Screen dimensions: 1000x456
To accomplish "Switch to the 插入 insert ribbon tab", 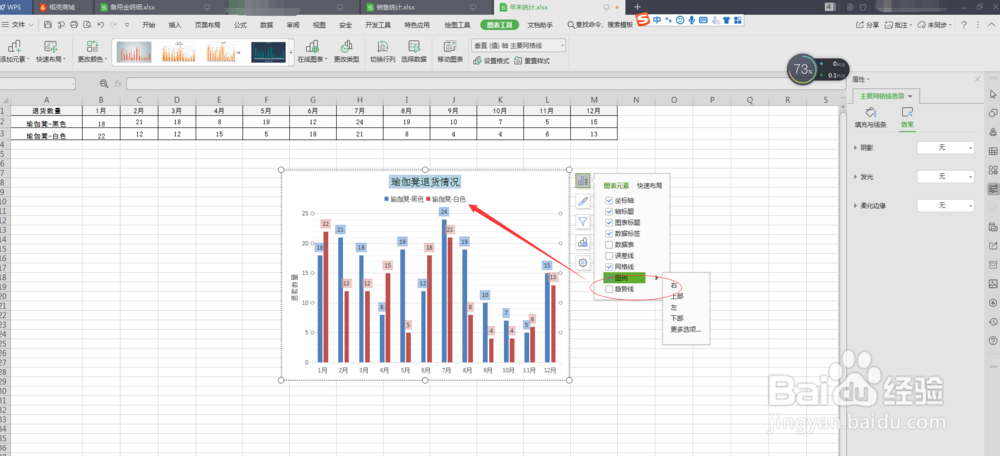I will pos(175,25).
